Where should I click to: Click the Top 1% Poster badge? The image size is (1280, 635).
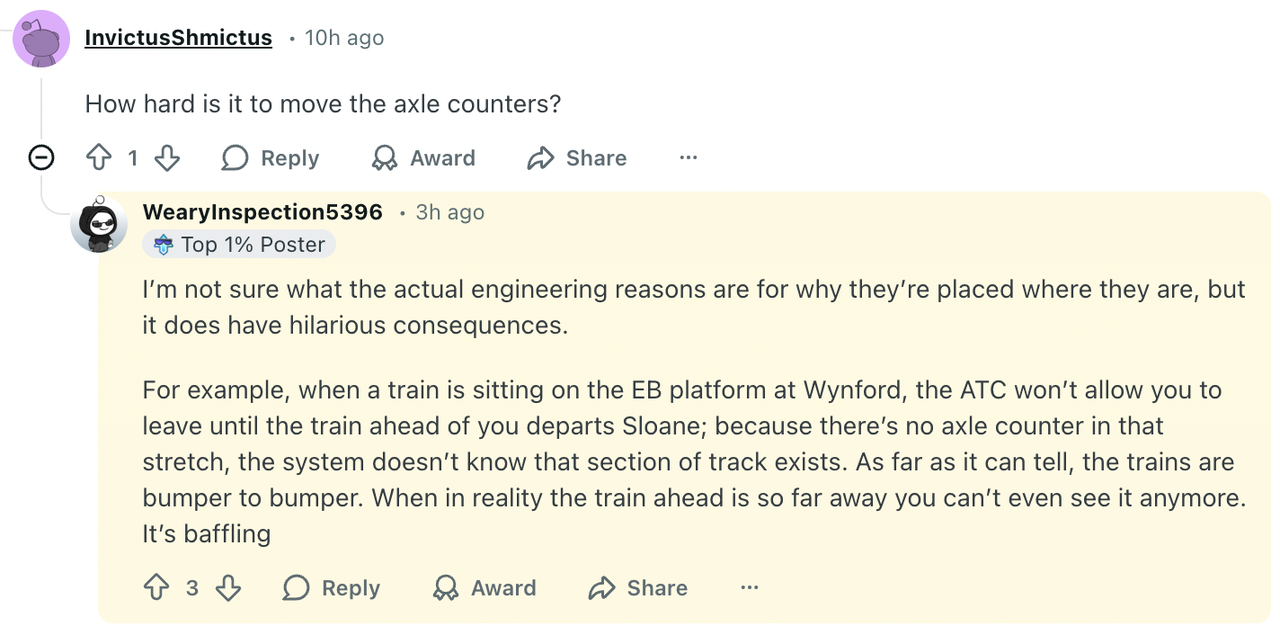coord(239,245)
